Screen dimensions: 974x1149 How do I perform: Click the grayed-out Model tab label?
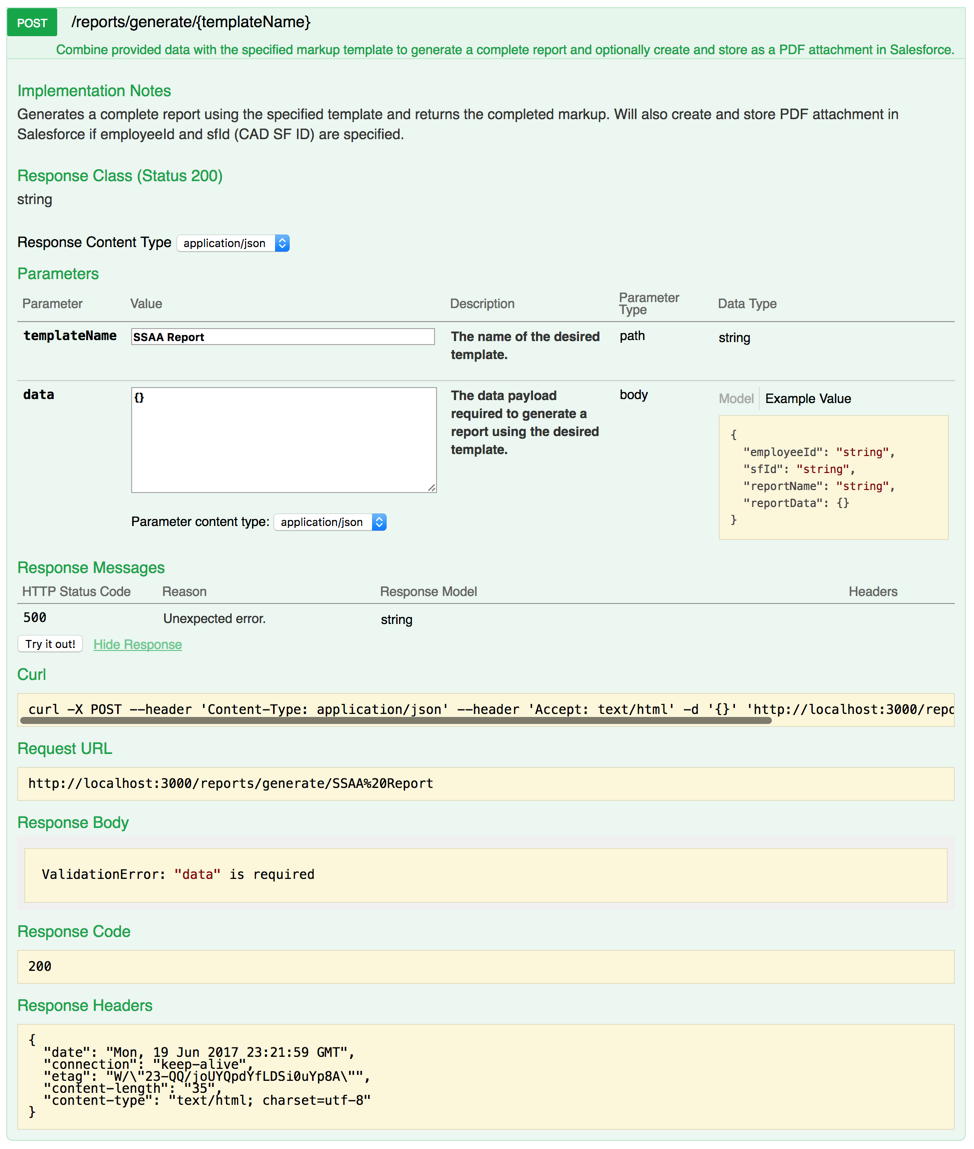(x=736, y=398)
